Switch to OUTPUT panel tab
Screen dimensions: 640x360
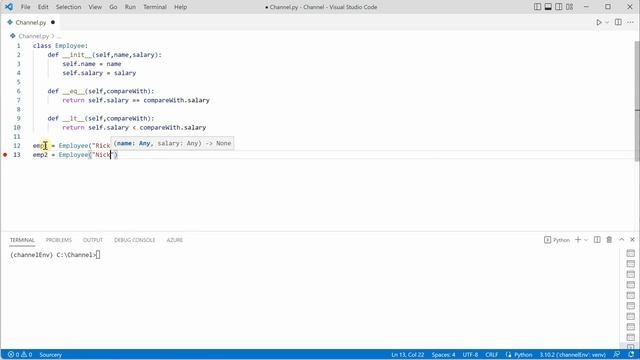pyautogui.click(x=93, y=240)
